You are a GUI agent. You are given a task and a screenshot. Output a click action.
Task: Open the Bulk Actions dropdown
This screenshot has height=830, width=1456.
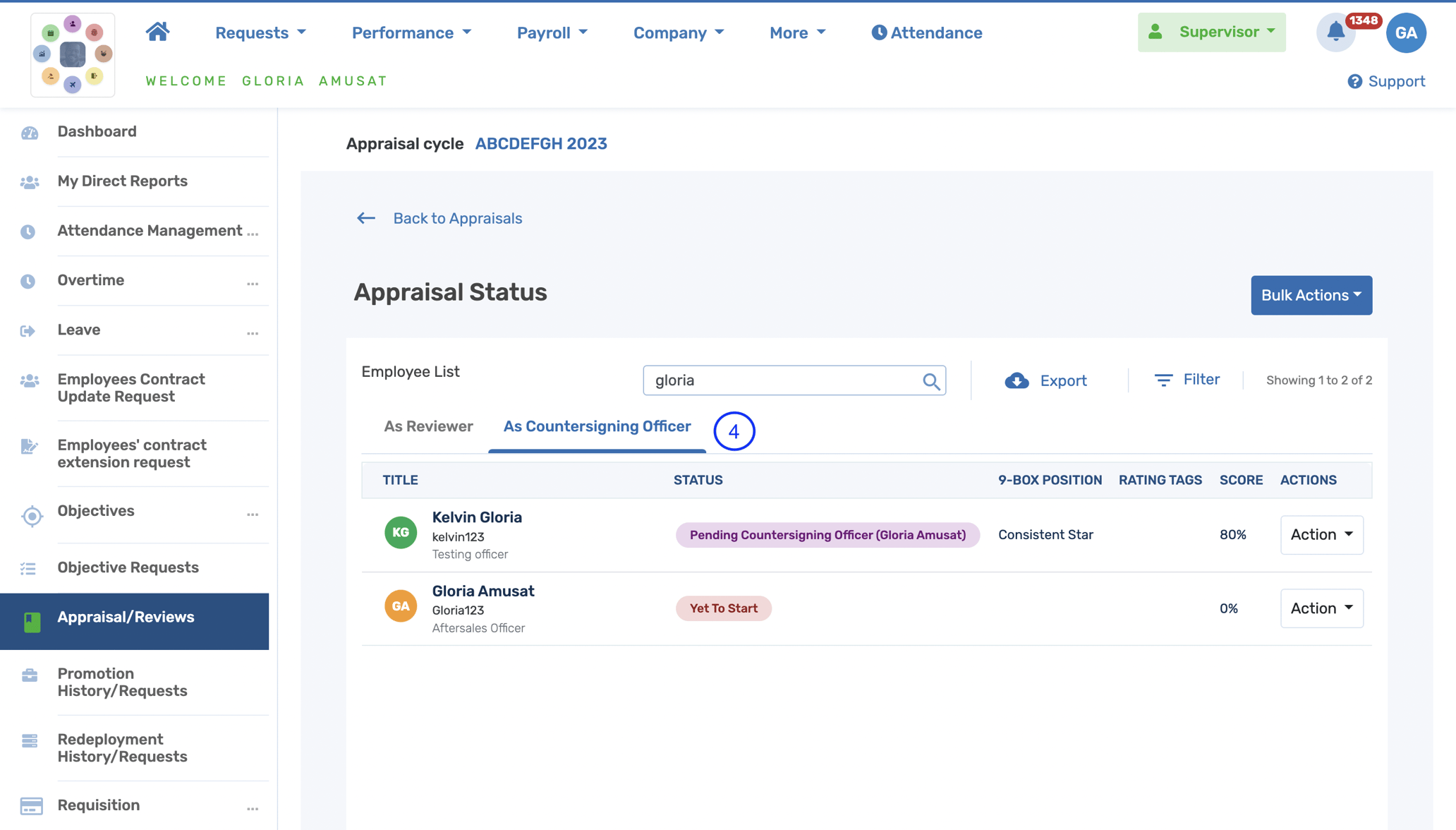pos(1311,295)
